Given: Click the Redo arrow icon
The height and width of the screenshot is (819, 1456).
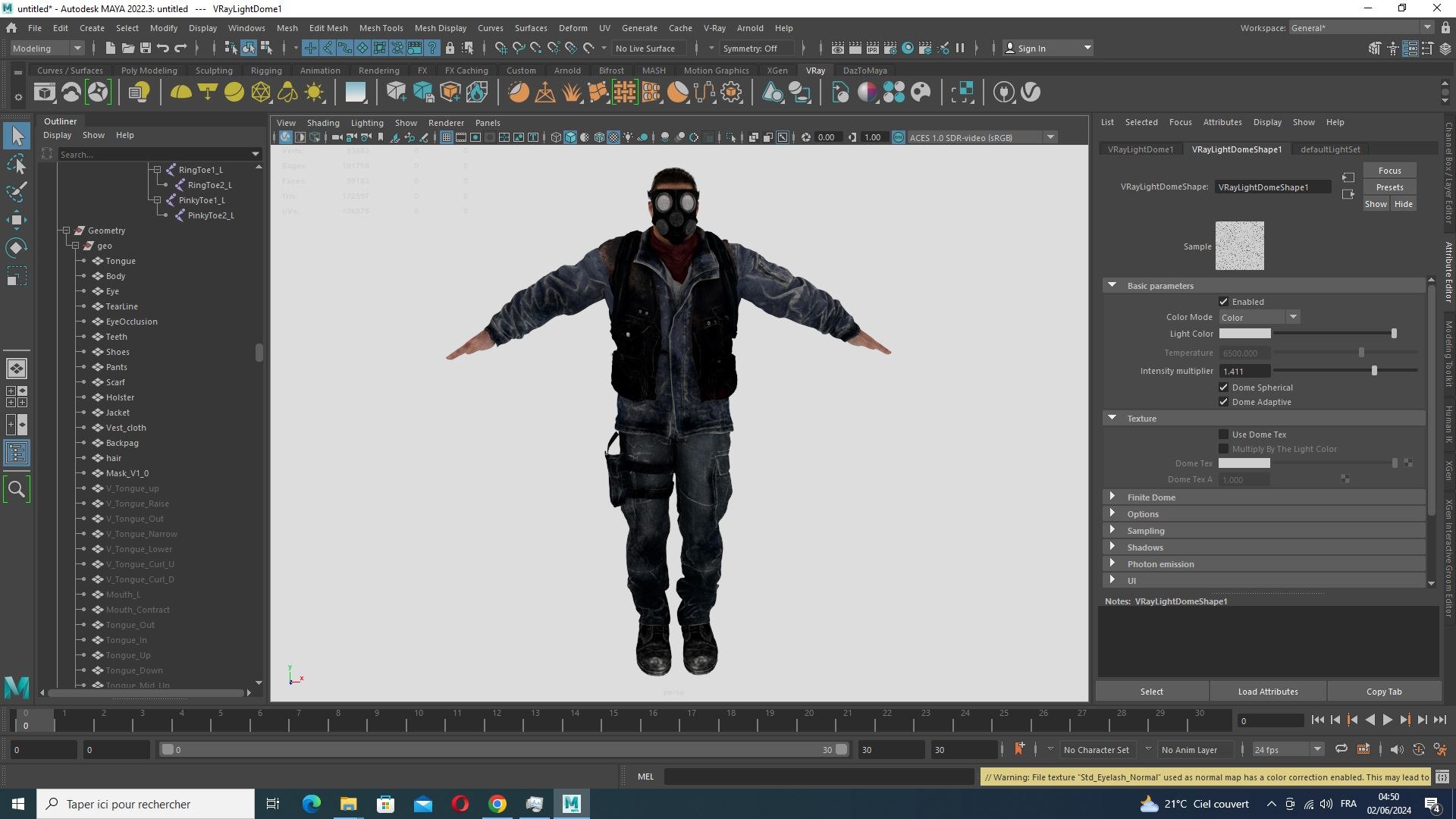Looking at the screenshot, I should pyautogui.click(x=180, y=48).
